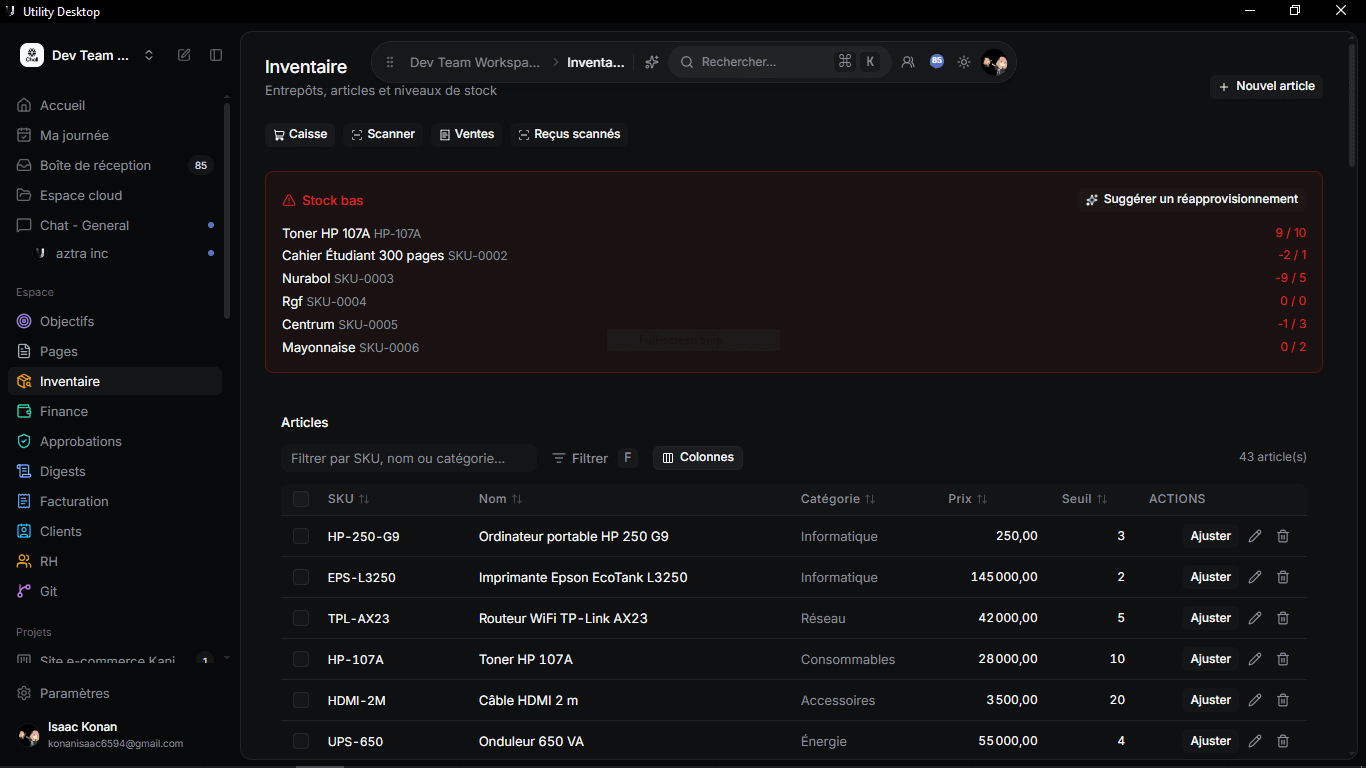This screenshot has width=1366, height=768.
Task: Click the main page vertical scrollbar
Action: (1352, 105)
